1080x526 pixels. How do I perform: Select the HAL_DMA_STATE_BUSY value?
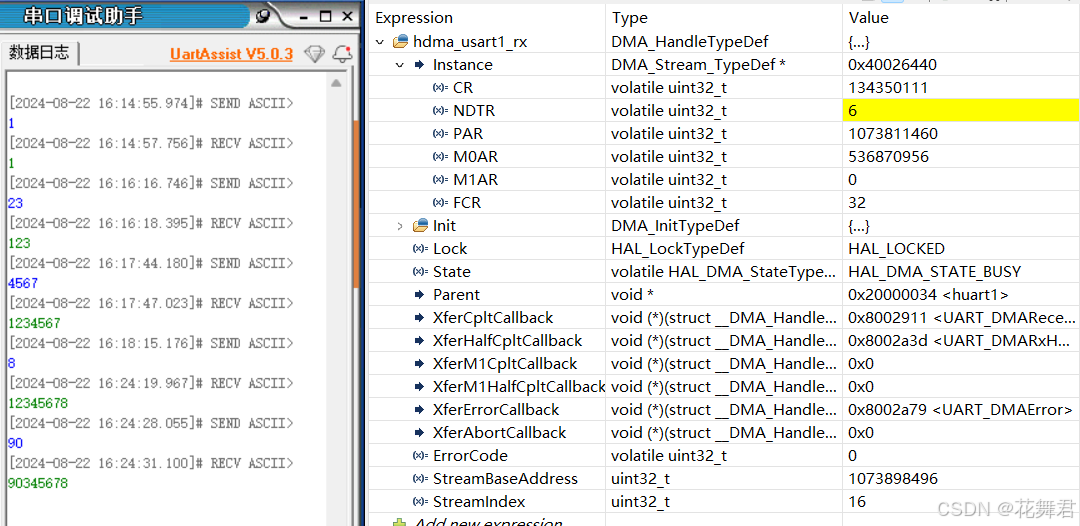pyautogui.click(x=935, y=272)
